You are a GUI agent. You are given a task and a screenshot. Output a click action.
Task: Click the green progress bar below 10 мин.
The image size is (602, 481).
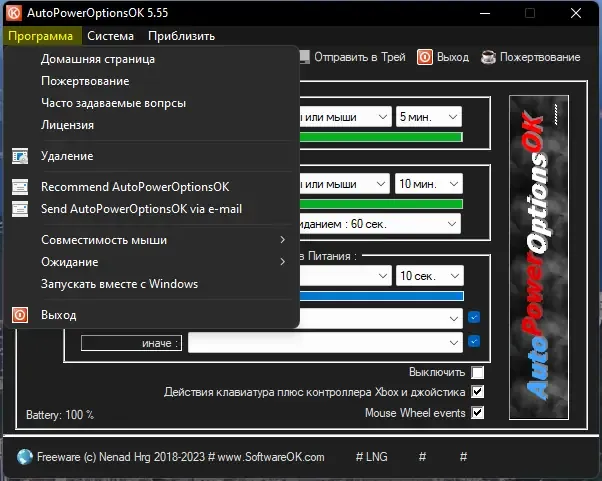pyautogui.click(x=381, y=204)
